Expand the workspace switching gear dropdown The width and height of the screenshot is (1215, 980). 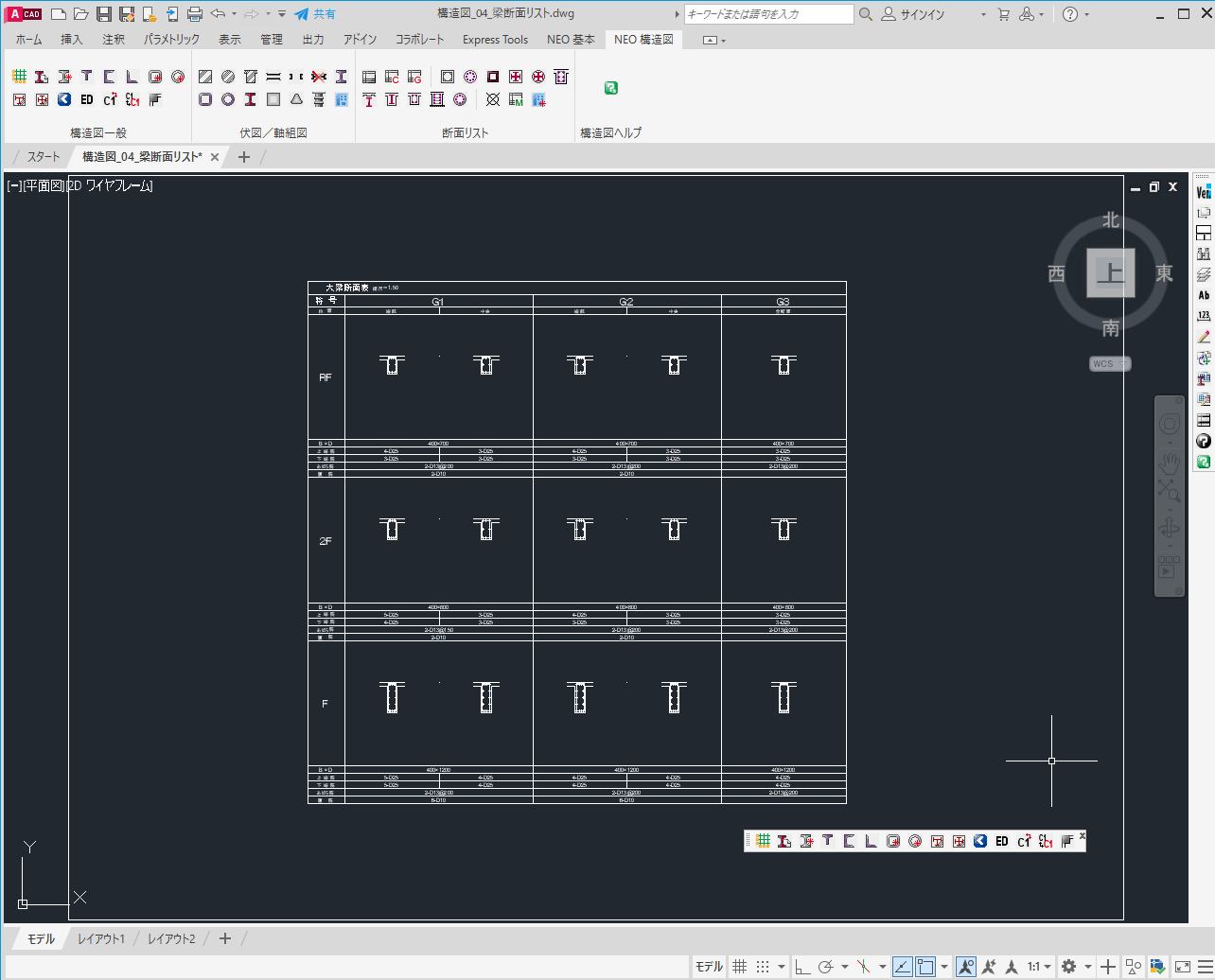[x=1087, y=967]
